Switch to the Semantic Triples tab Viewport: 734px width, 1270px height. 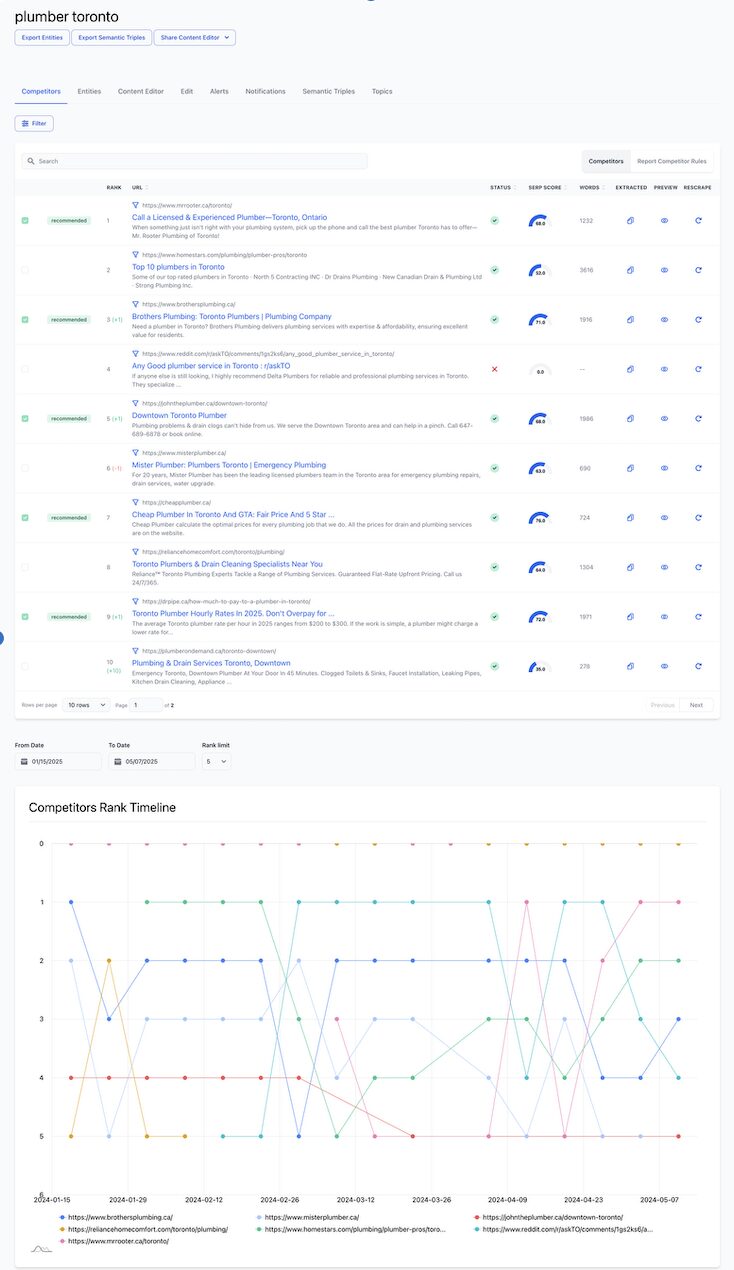click(x=329, y=90)
